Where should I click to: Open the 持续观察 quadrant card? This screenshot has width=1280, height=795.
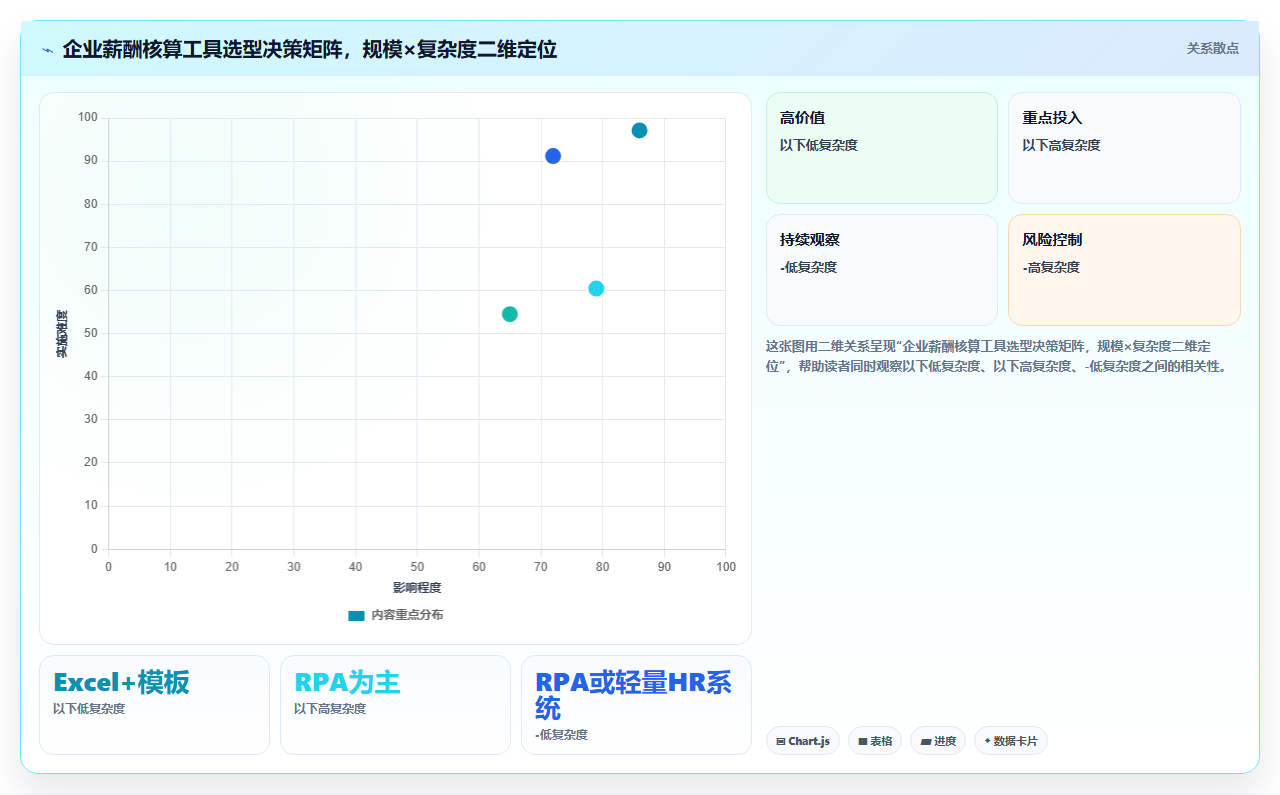coord(882,270)
